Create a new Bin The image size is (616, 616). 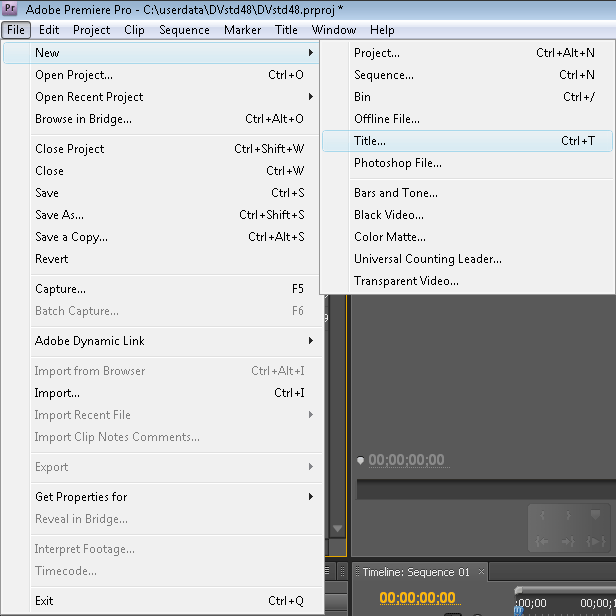point(467,97)
